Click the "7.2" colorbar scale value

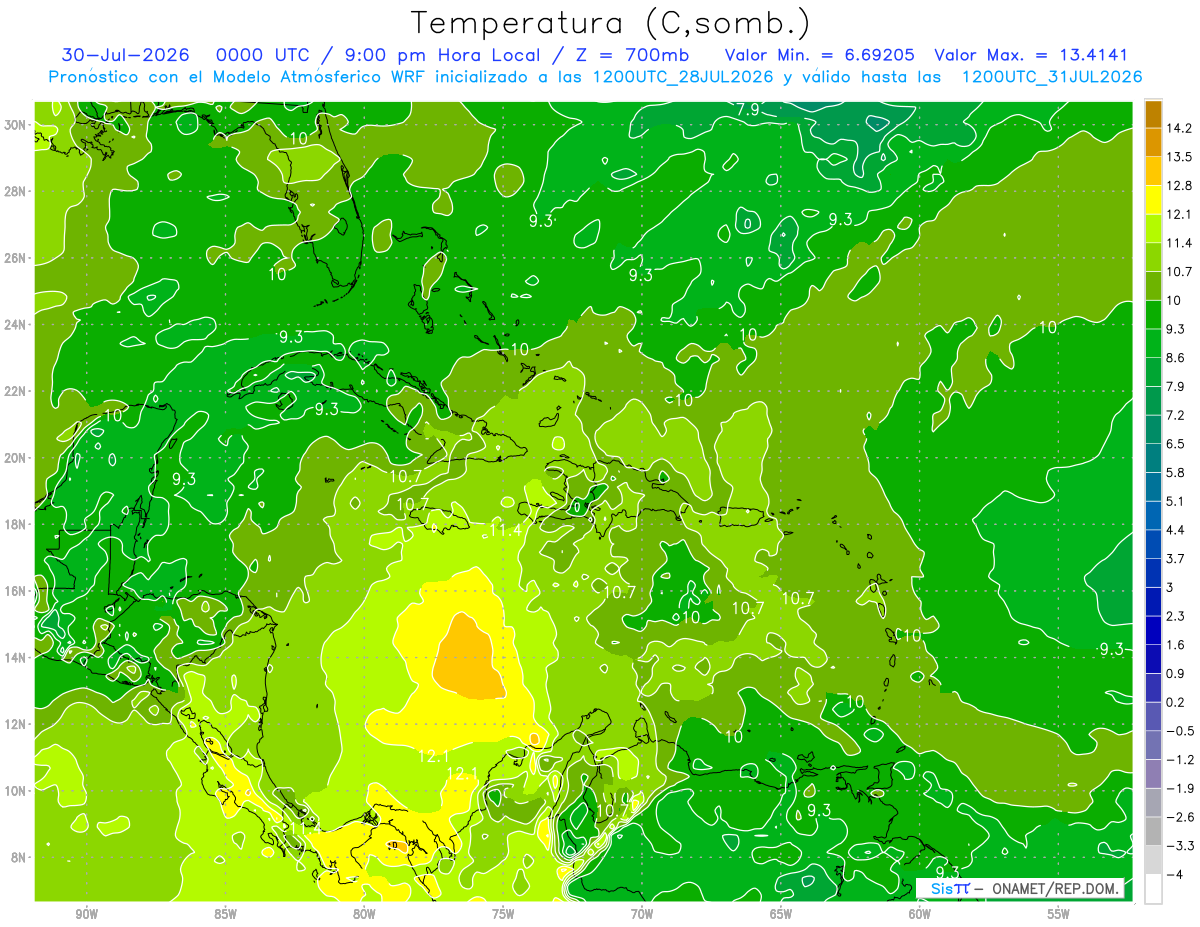pyautogui.click(x=1178, y=415)
